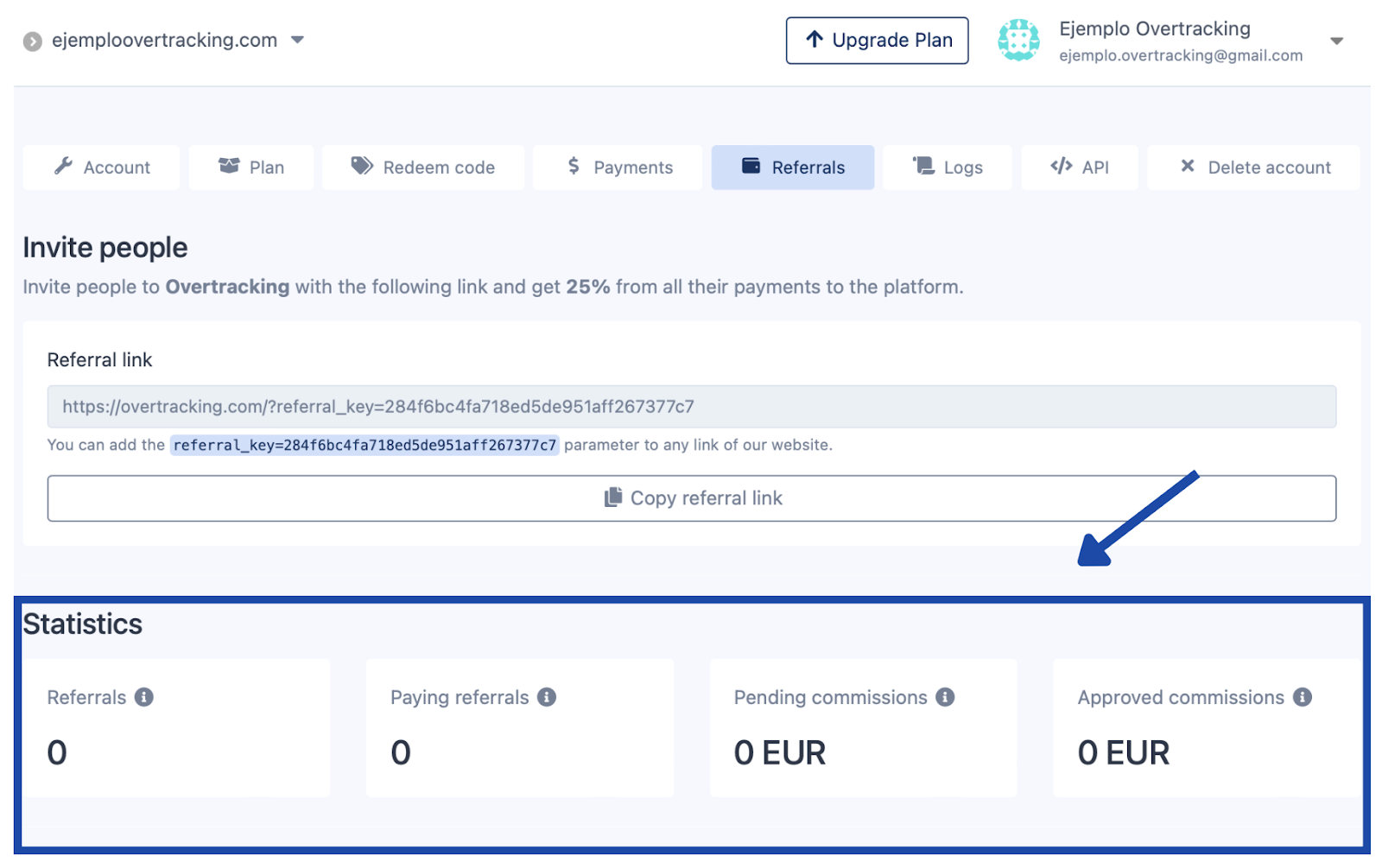Go to the Payments tab
Screen dimensions: 1382x868
[618, 168]
